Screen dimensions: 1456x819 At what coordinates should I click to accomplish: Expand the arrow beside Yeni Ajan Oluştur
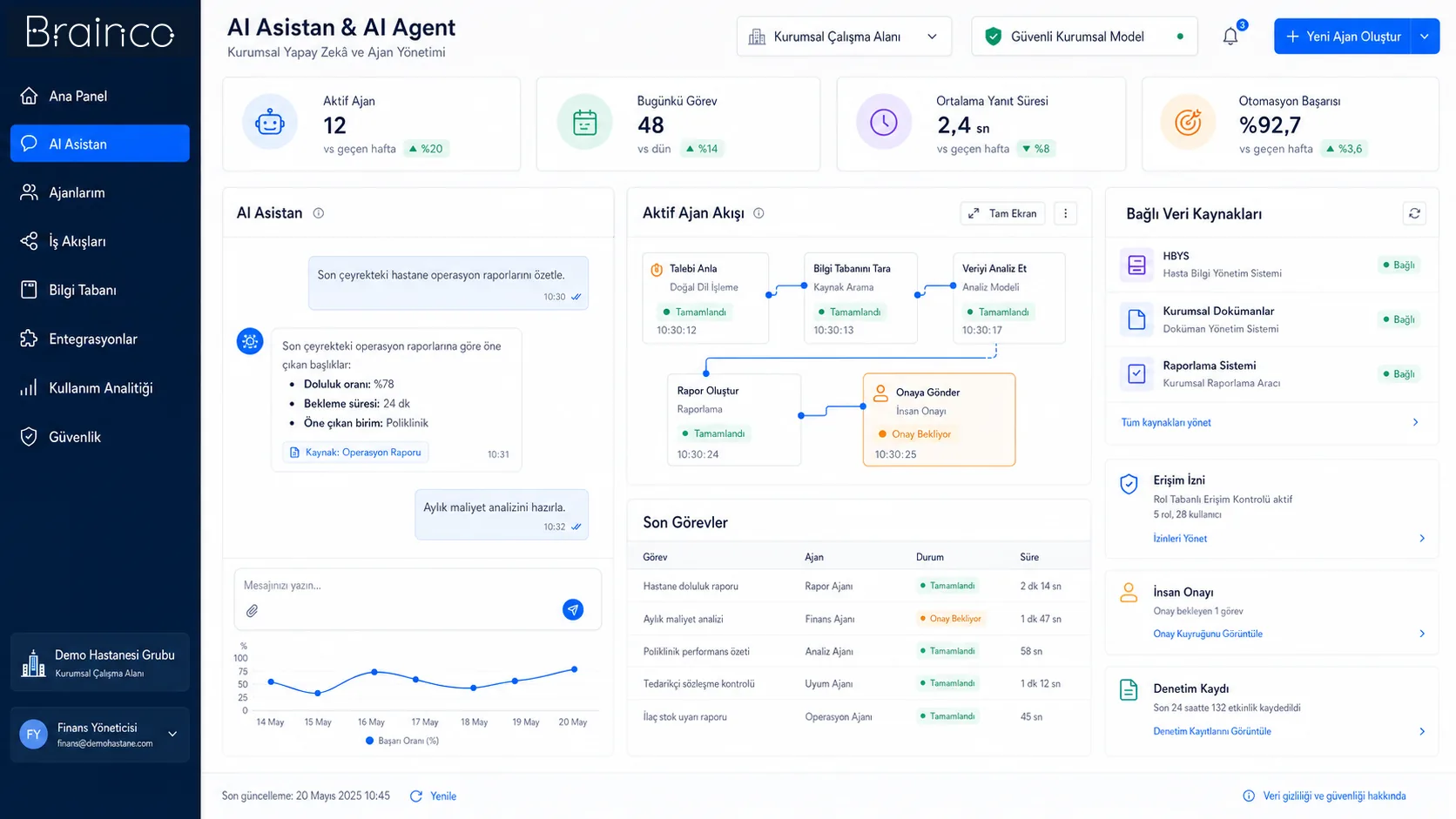click(x=1425, y=37)
